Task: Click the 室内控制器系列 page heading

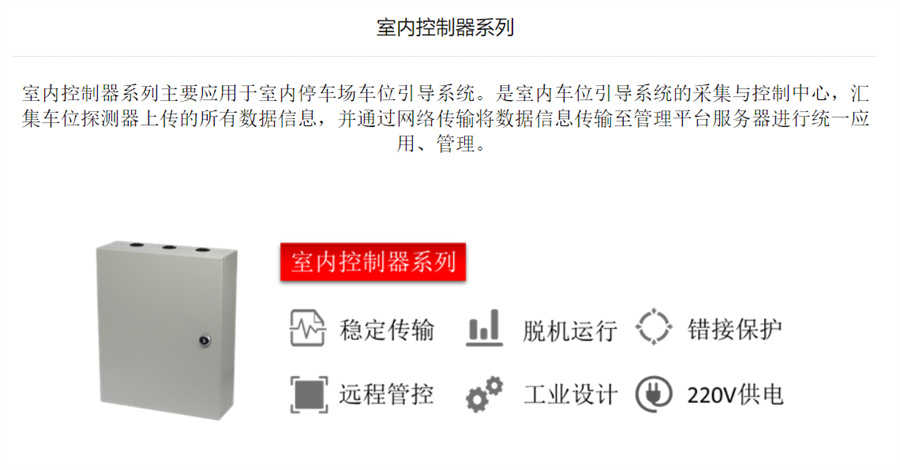Action: click(x=445, y=28)
